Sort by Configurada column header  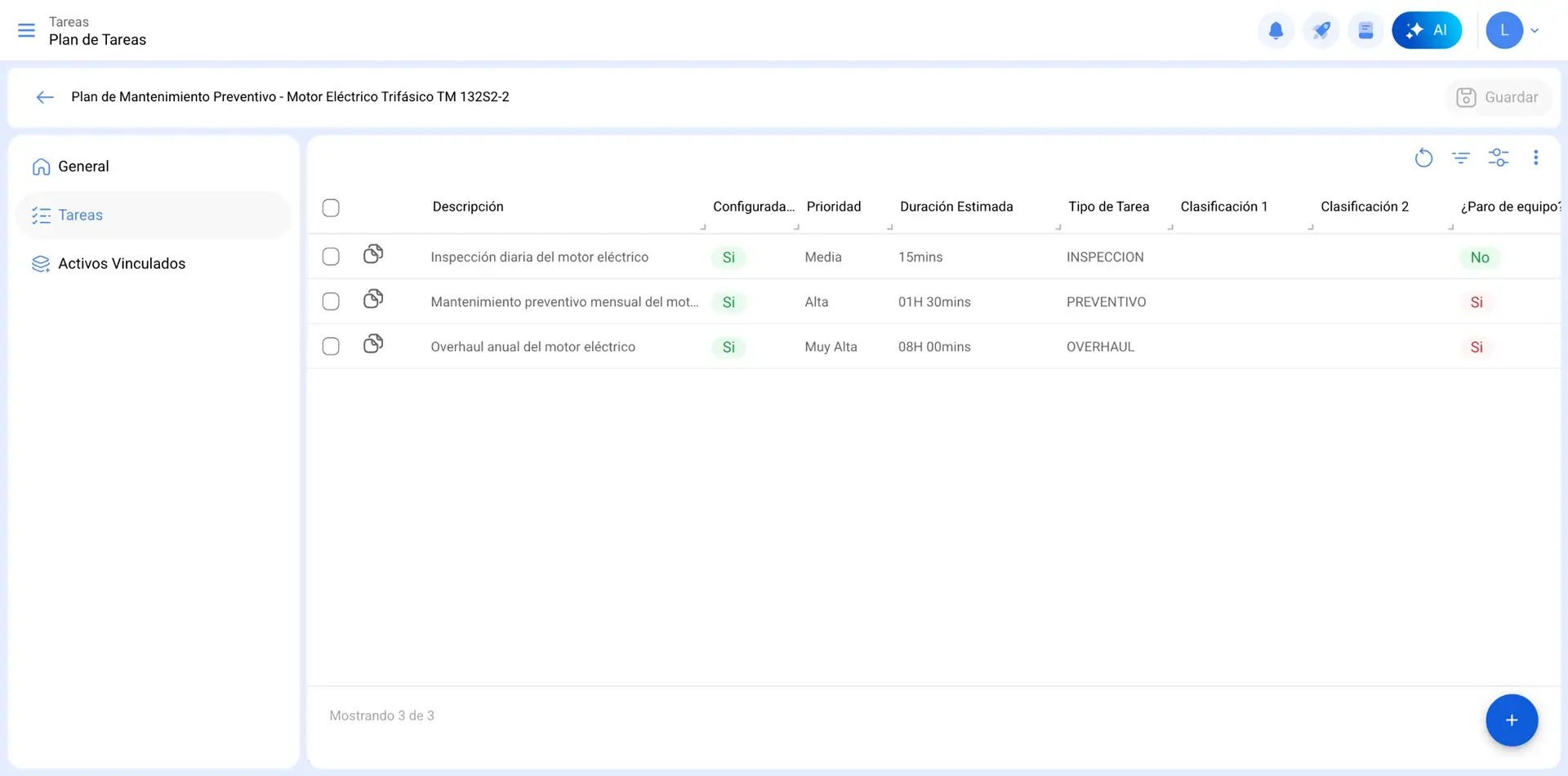pos(753,207)
